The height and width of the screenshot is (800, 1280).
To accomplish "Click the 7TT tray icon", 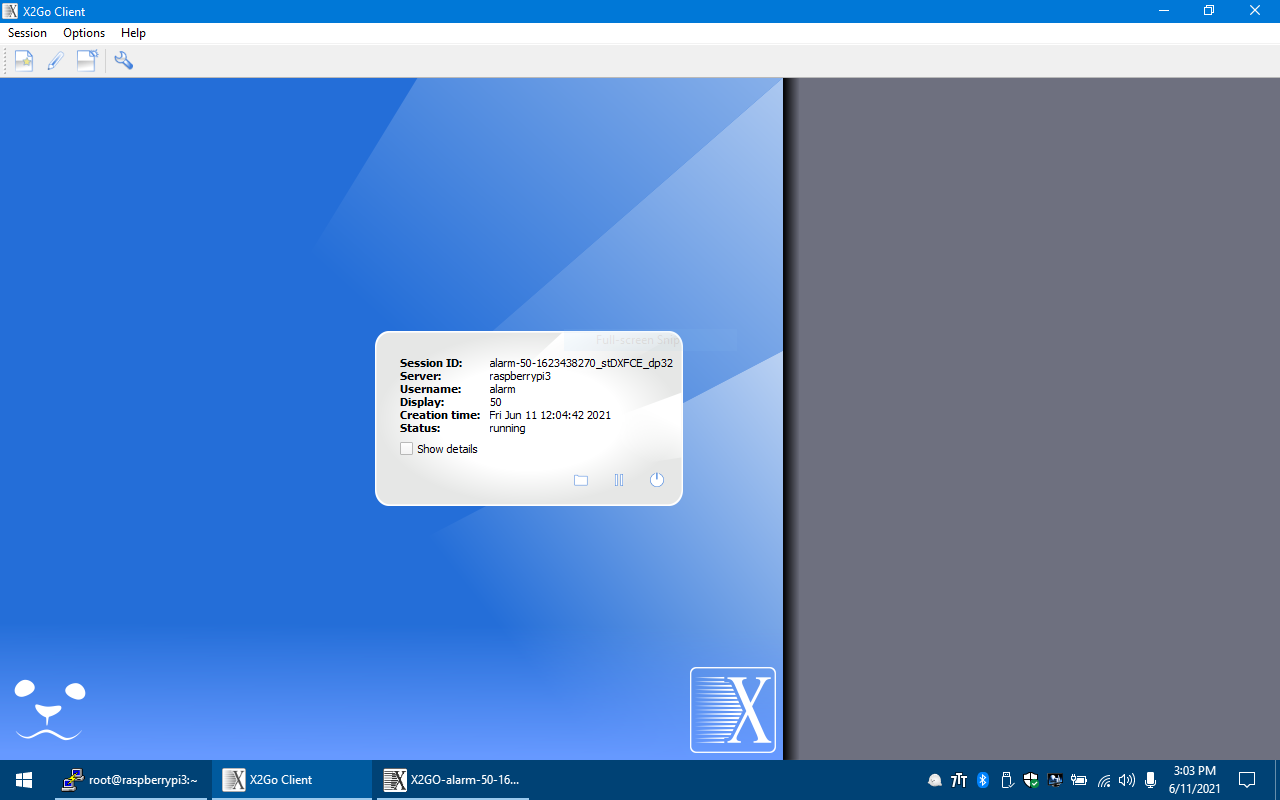I will point(959,780).
